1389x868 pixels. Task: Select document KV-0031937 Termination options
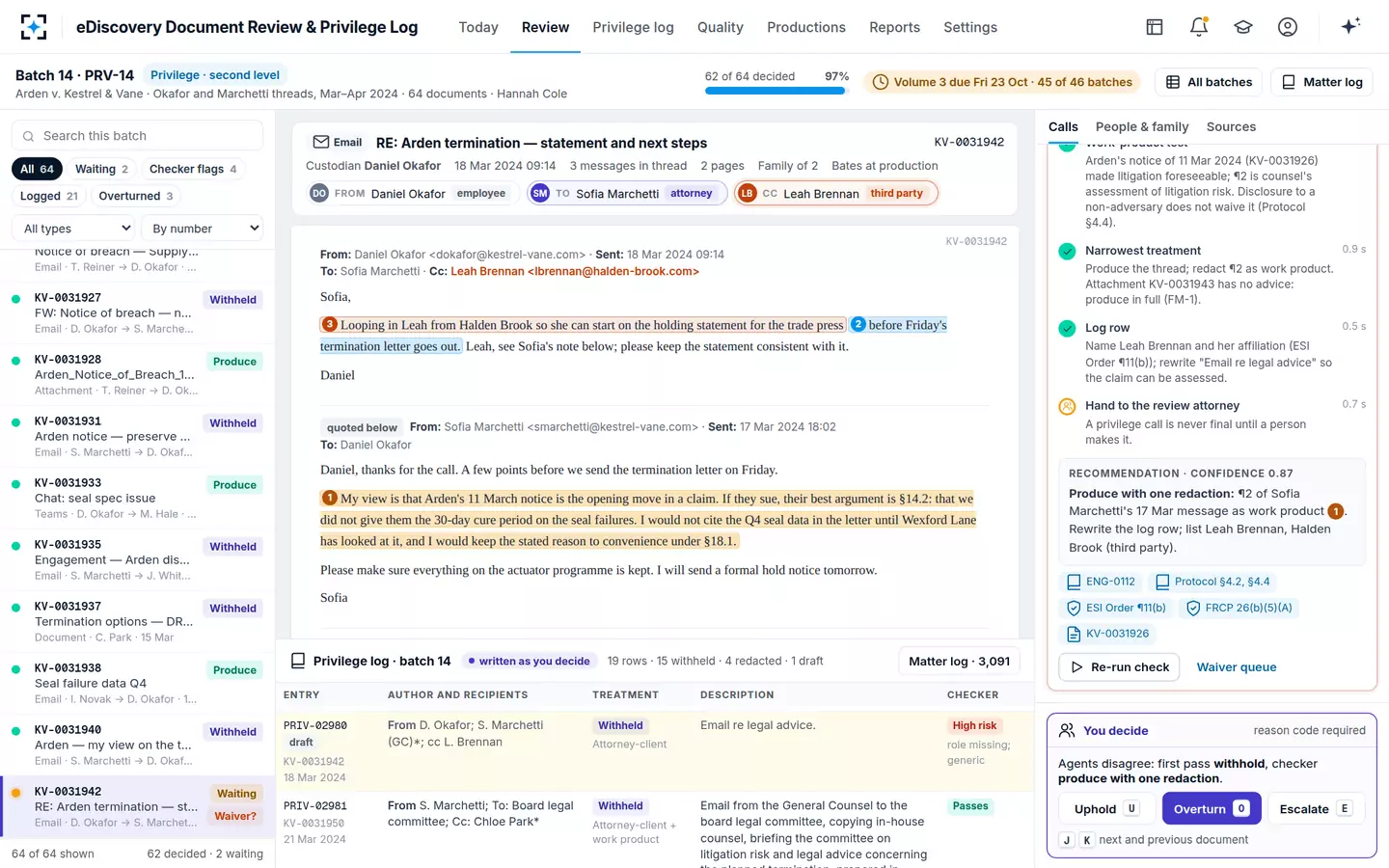point(137,622)
